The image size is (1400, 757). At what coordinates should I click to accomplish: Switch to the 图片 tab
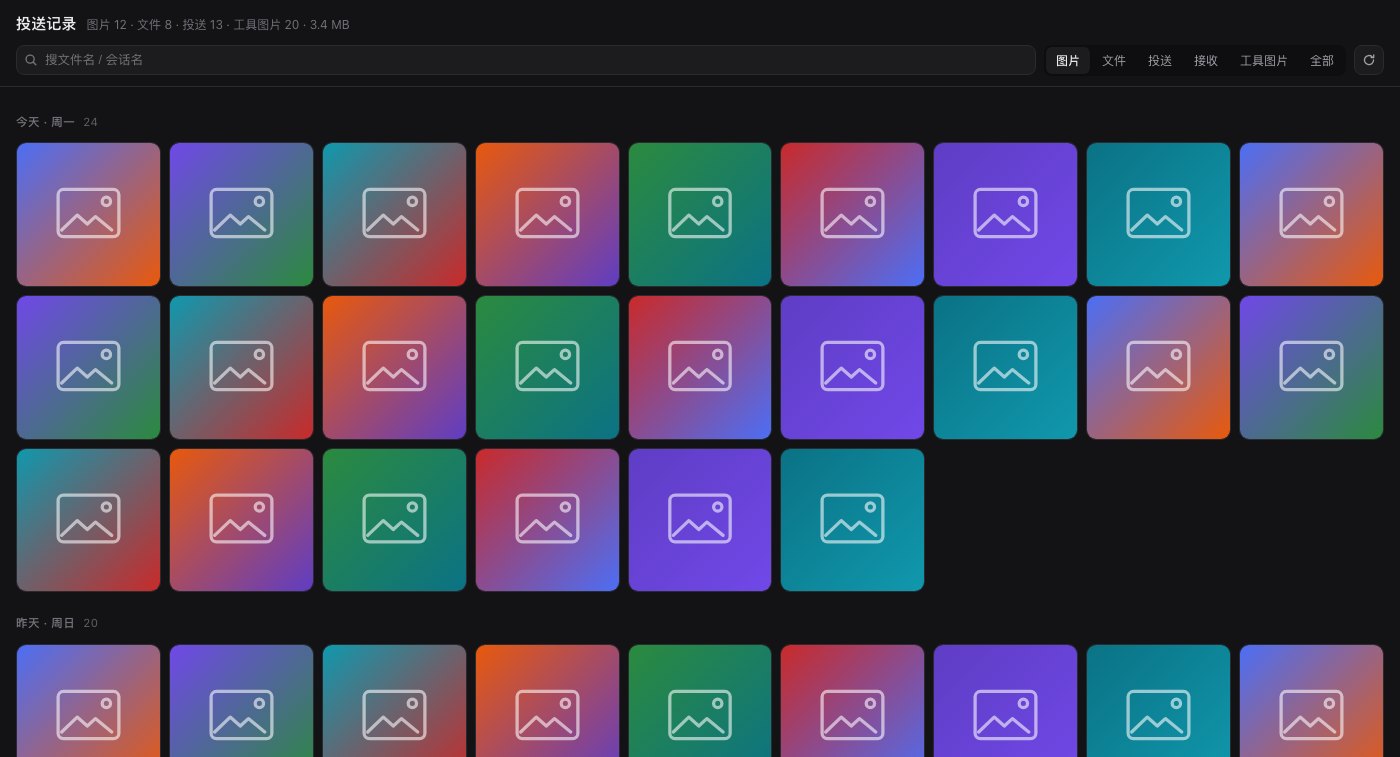(x=1068, y=61)
